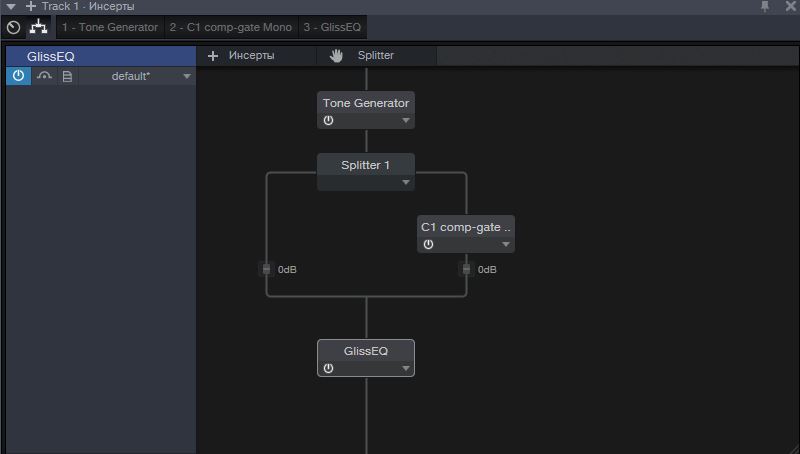Image resolution: width=800 pixels, height=454 pixels.
Task: Toggle Tone Generator node power
Action: tap(329, 120)
